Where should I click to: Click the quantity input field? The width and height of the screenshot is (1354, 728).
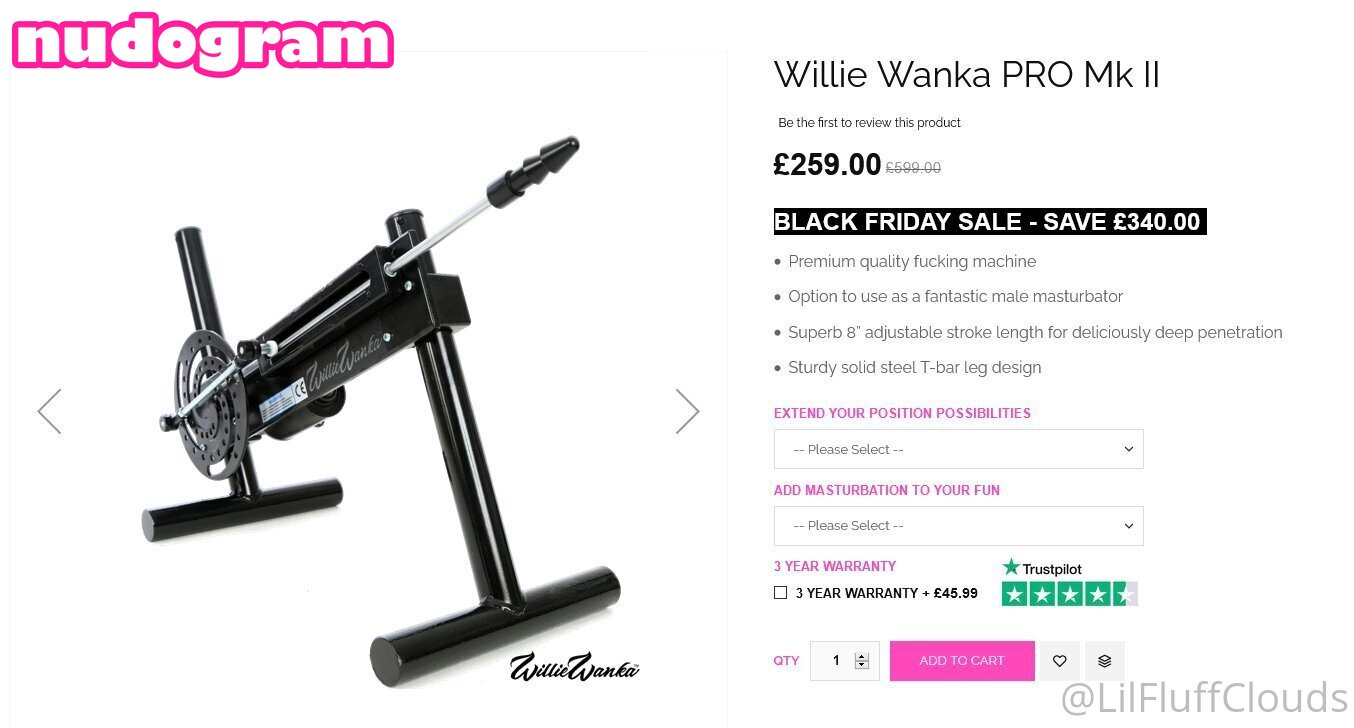point(836,661)
